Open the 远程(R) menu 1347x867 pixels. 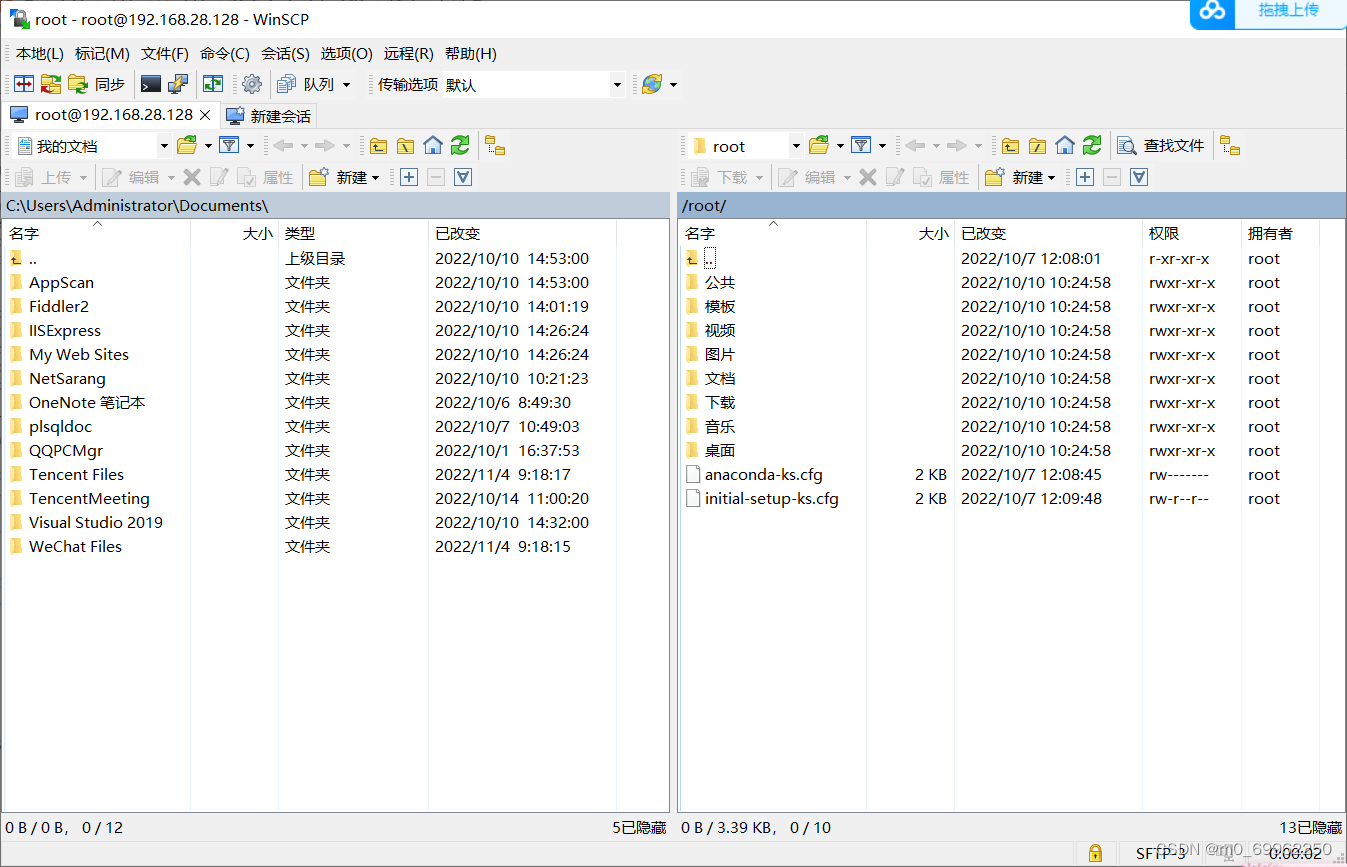pos(408,54)
